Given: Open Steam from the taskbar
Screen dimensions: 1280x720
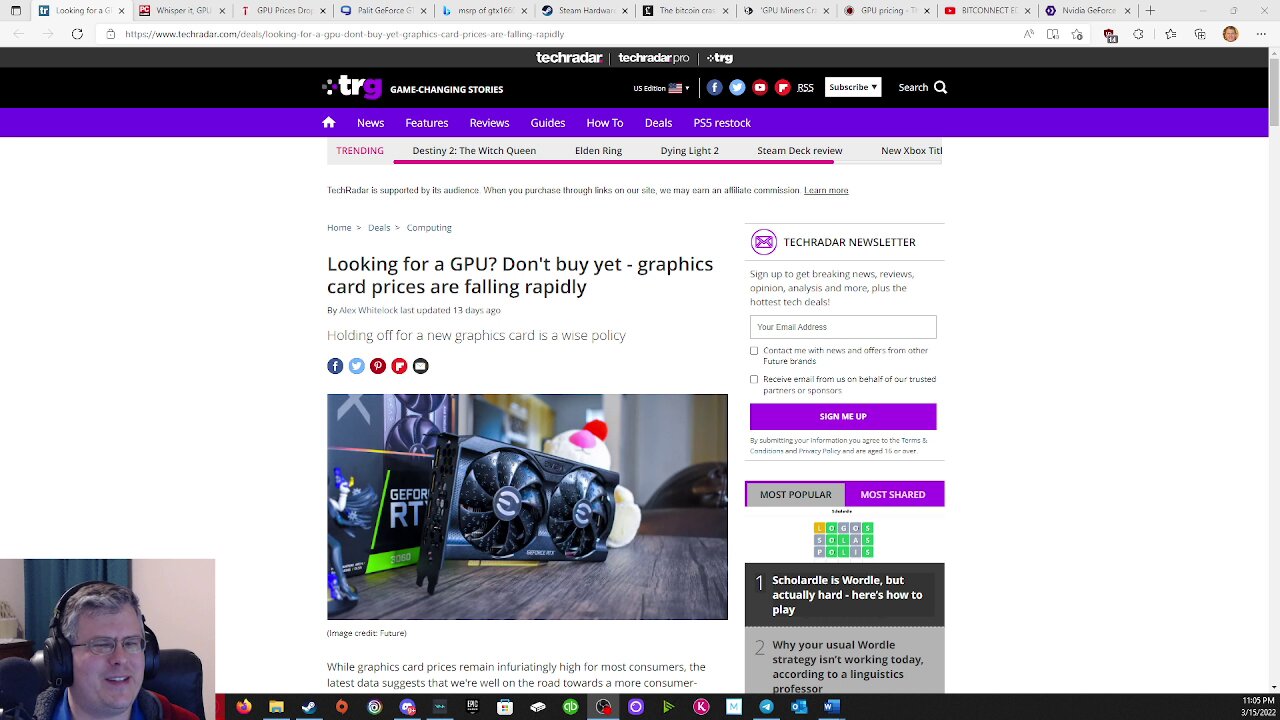Looking at the screenshot, I should [309, 707].
